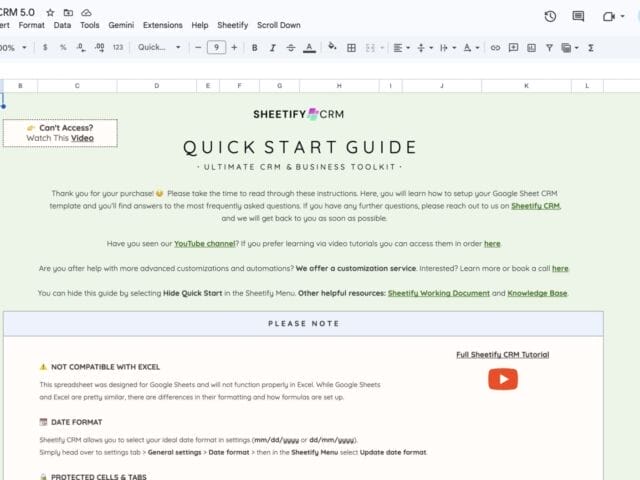Create a filter with funnel icon
Image resolution: width=640 pixels, height=480 pixels.
click(549, 48)
